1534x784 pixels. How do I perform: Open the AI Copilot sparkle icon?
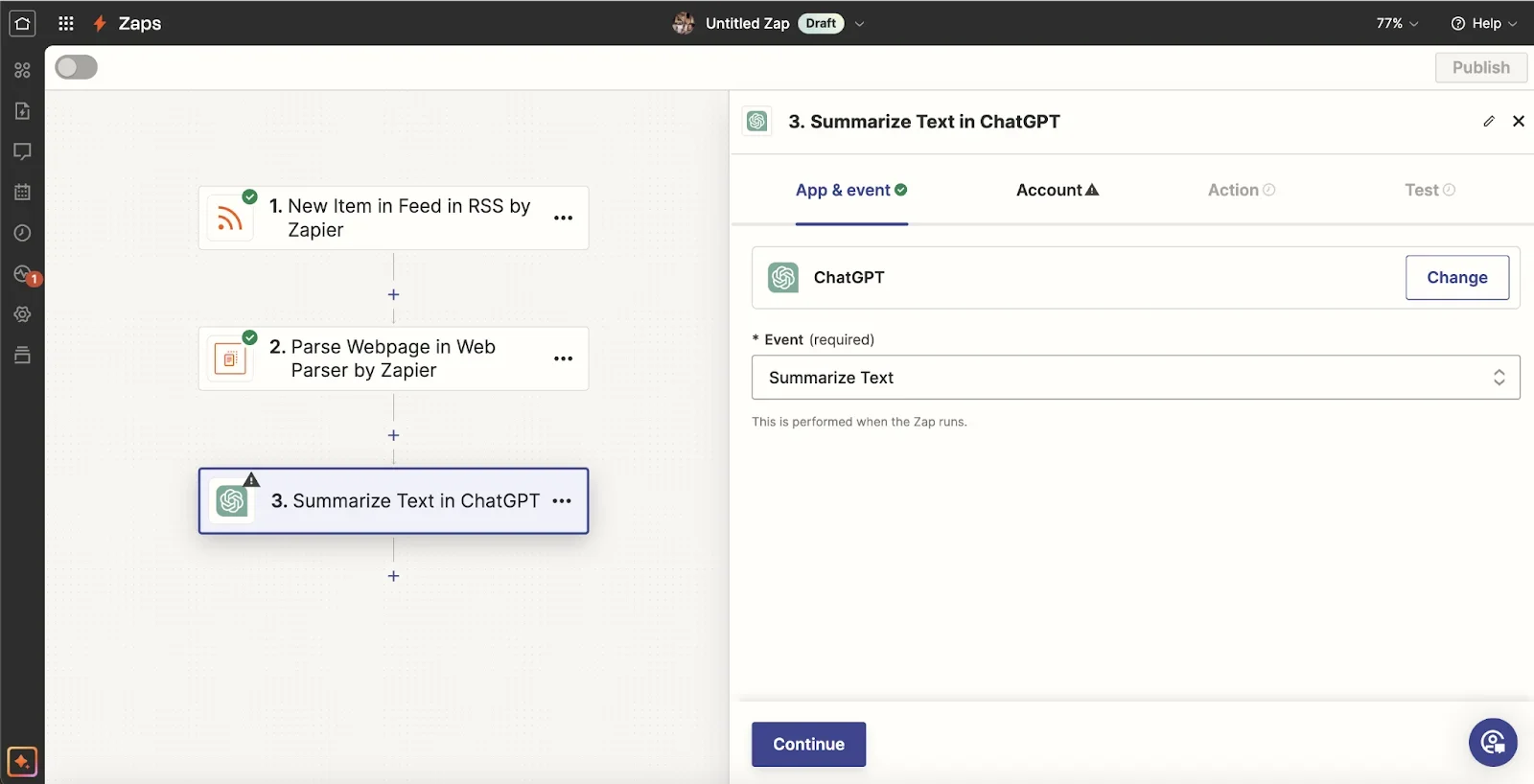click(22, 762)
